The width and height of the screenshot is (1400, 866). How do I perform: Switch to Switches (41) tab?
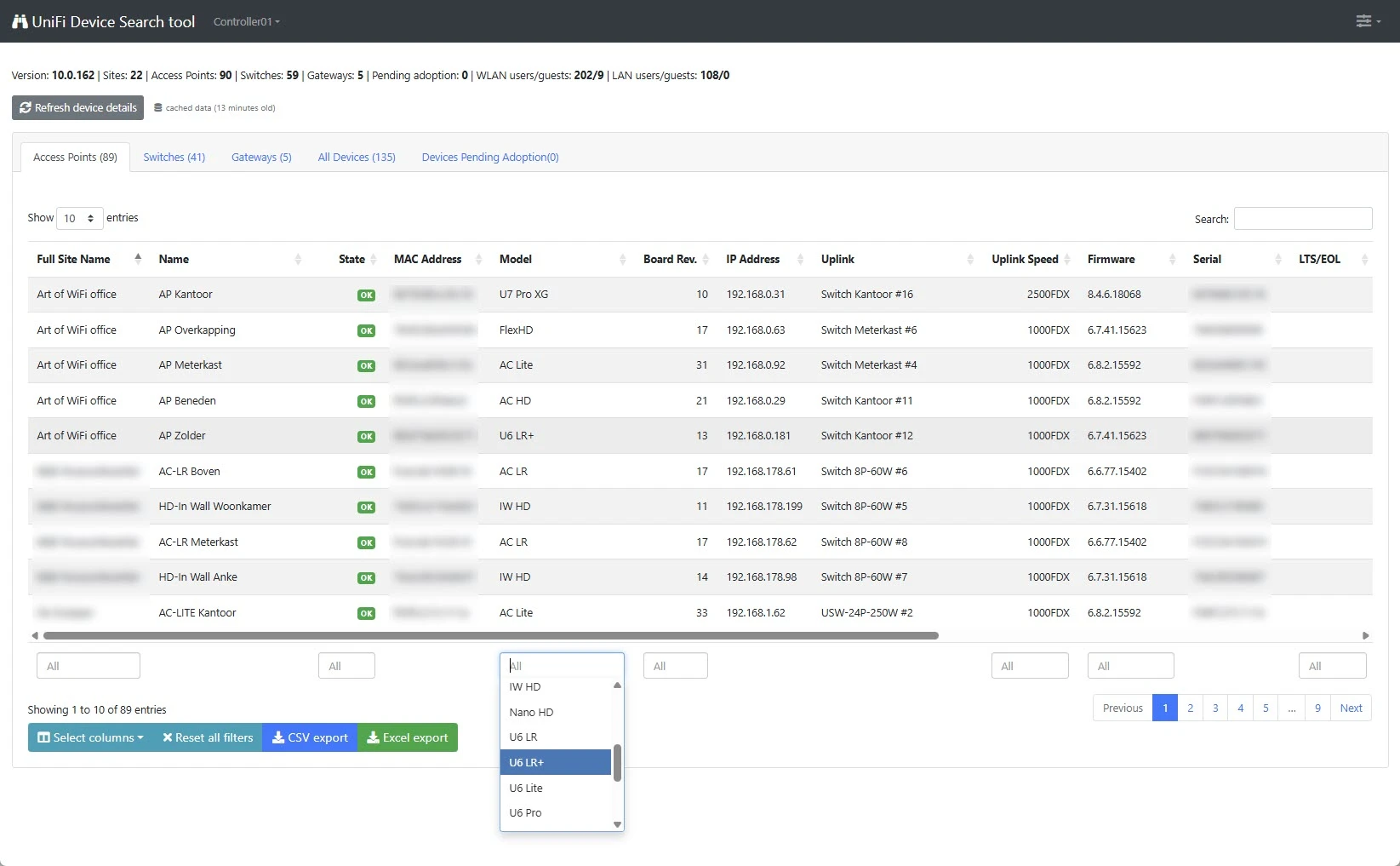[174, 157]
